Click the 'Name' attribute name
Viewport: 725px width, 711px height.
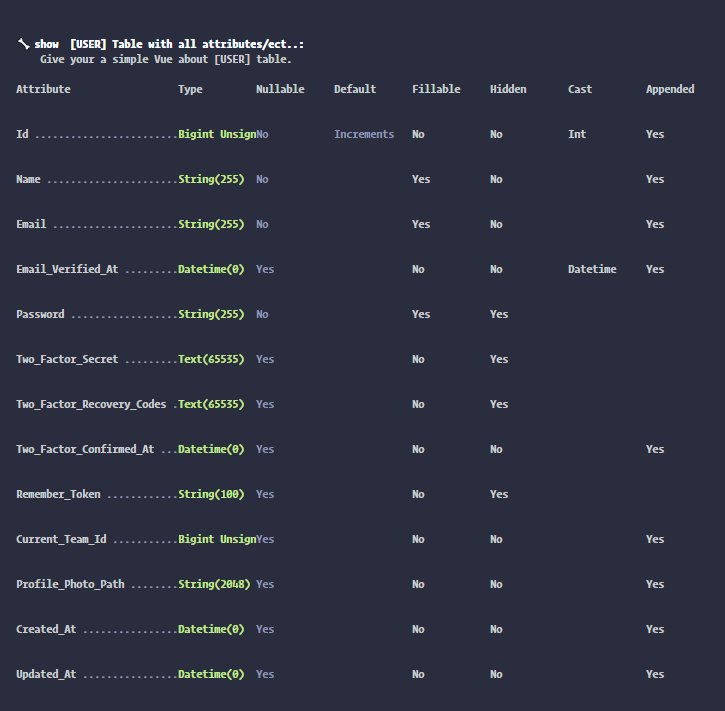28,179
